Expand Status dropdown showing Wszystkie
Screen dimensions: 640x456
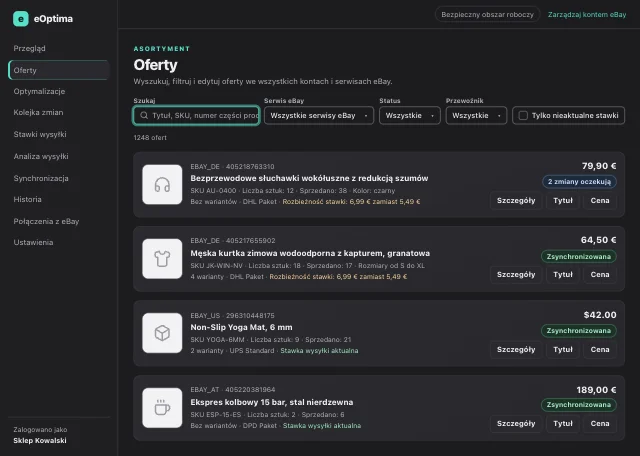409,116
